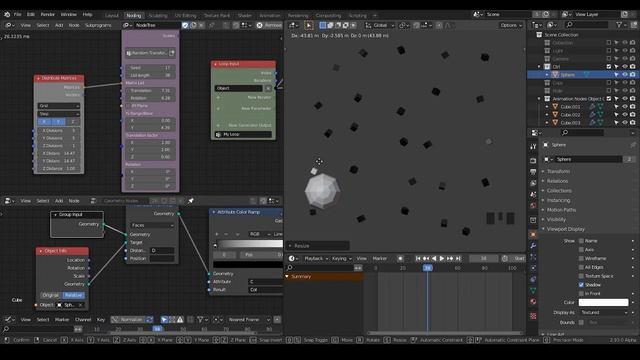This screenshot has height=360, width=640.
Task: Switch to the Layout workspace tab
Action: tap(111, 16)
